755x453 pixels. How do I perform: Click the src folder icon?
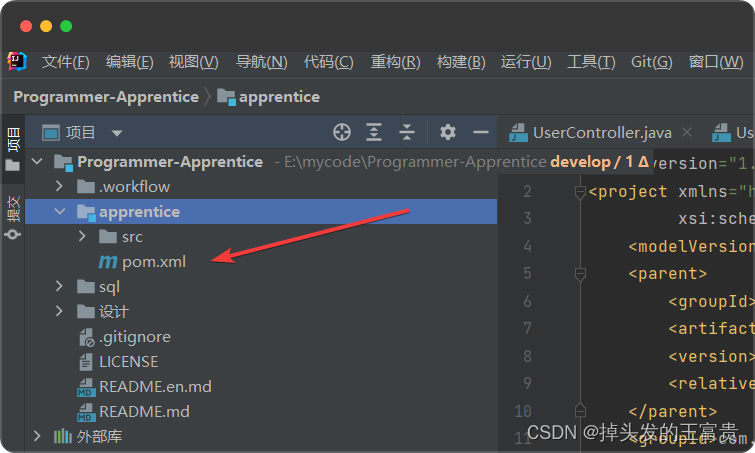coord(108,236)
